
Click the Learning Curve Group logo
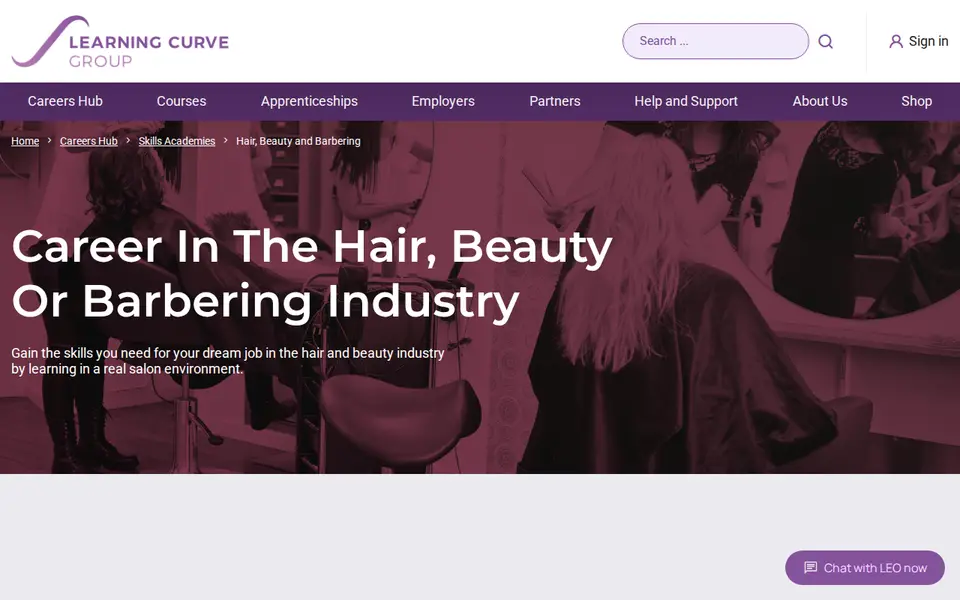click(x=120, y=41)
